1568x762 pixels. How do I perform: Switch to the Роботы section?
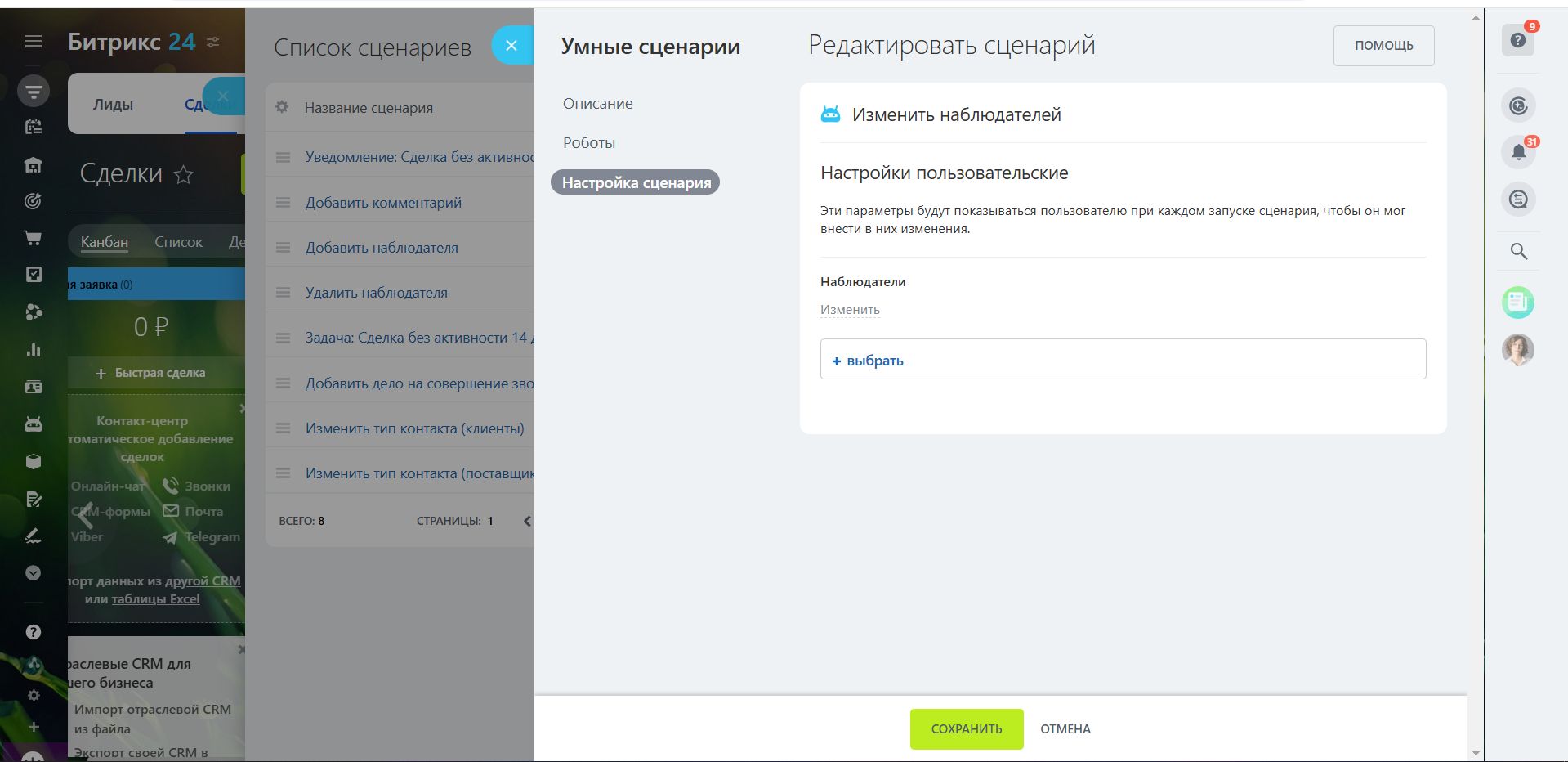click(x=589, y=143)
